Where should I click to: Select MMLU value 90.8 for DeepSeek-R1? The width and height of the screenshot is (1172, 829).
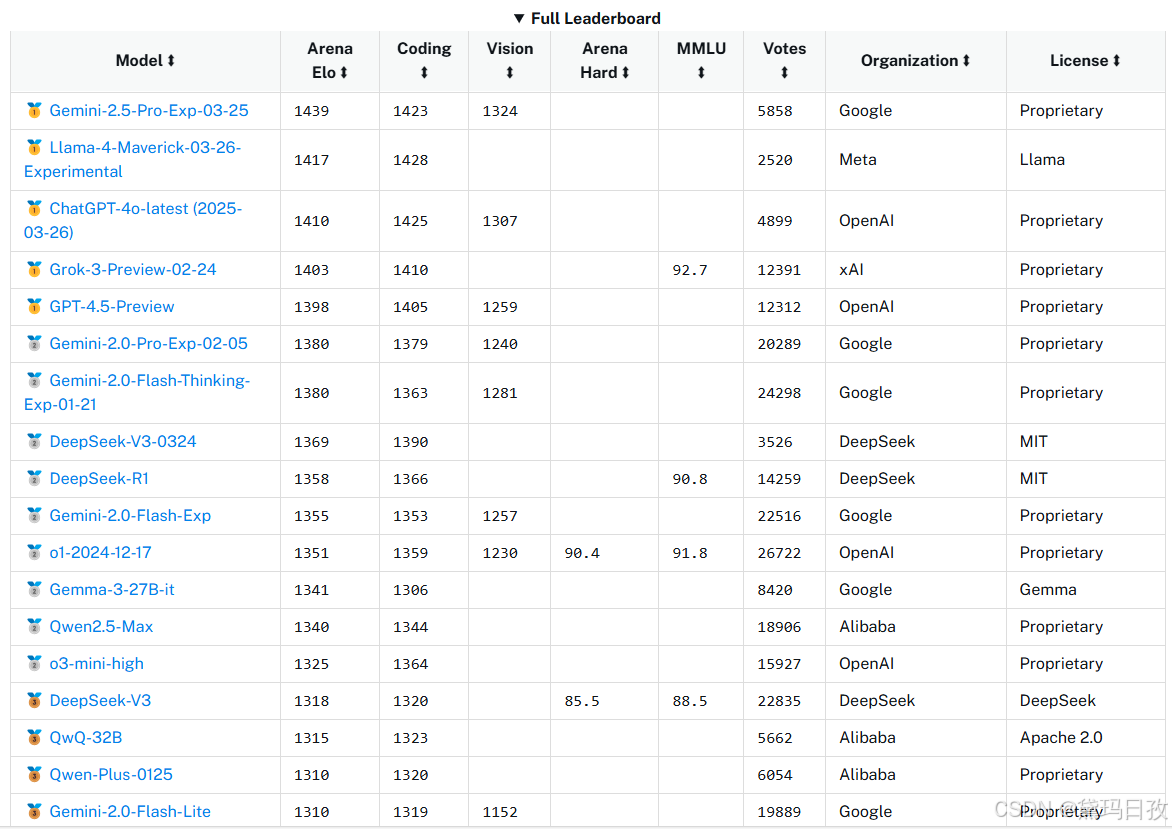689,478
